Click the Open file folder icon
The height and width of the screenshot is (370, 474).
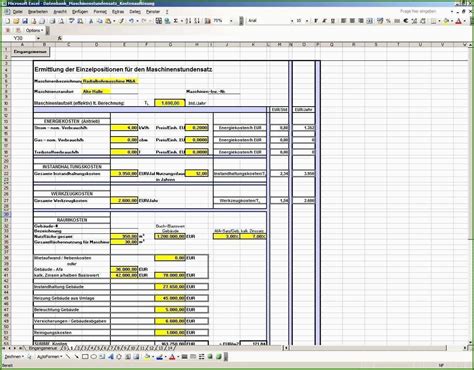point(16,21)
